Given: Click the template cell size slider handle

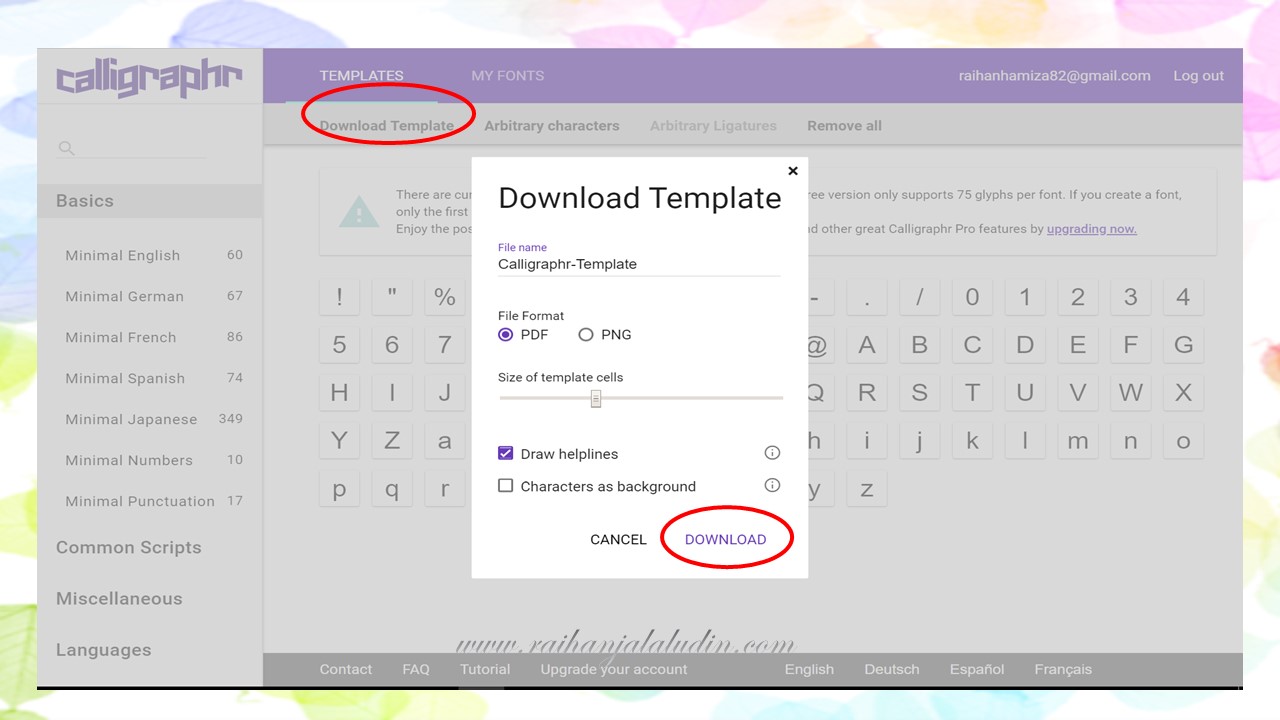Looking at the screenshot, I should [596, 398].
